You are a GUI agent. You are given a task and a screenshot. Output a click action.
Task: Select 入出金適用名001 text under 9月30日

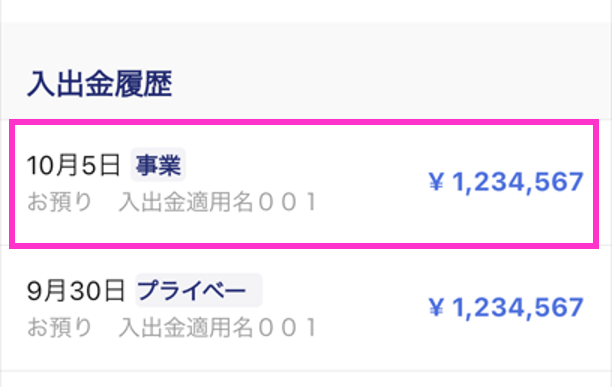click(x=217, y=327)
